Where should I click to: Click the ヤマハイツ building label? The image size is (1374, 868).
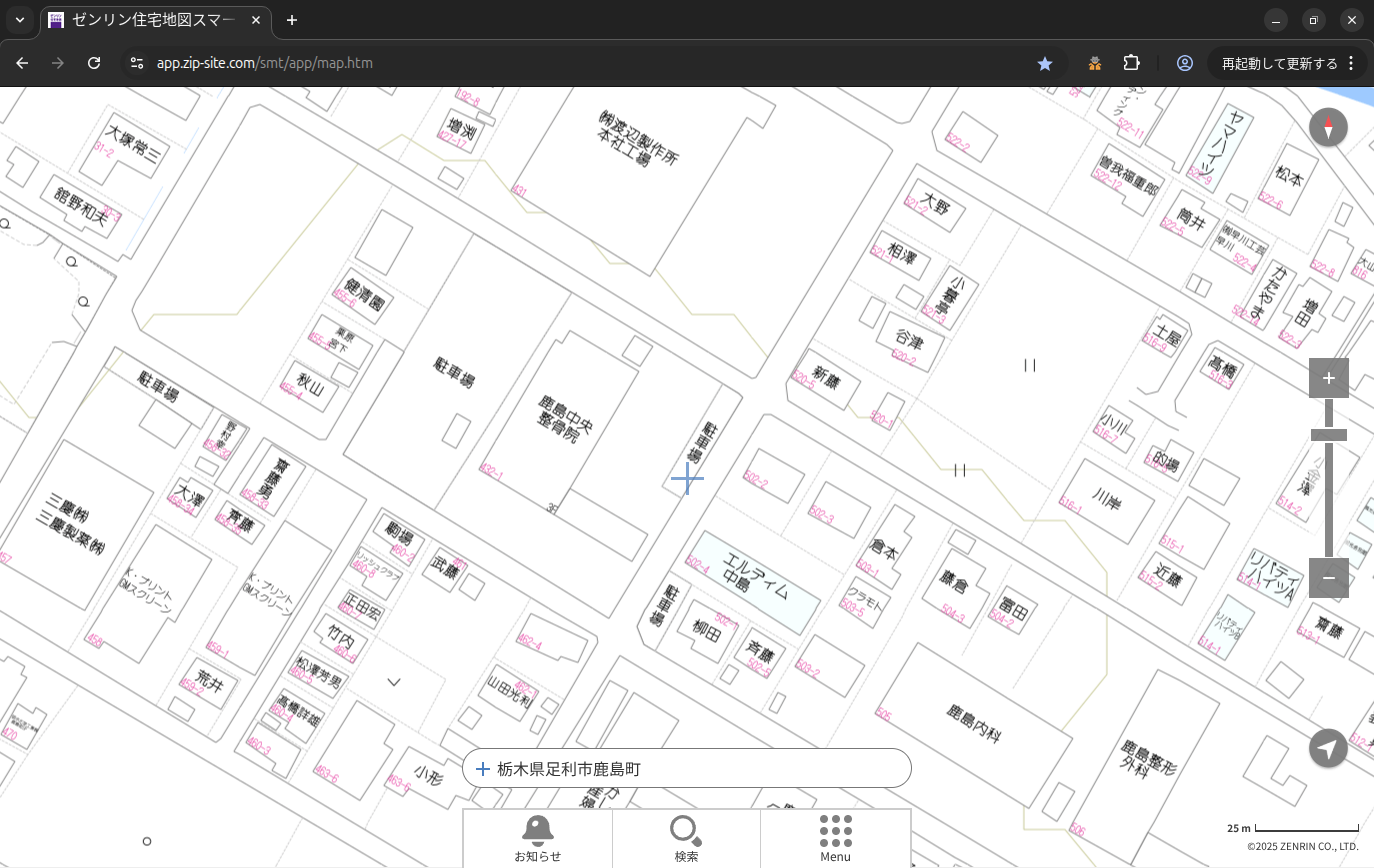(x=1219, y=144)
